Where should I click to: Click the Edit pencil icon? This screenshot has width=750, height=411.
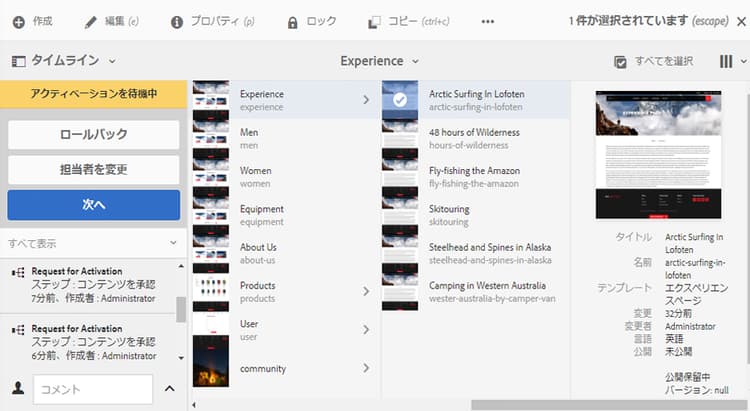(90, 22)
